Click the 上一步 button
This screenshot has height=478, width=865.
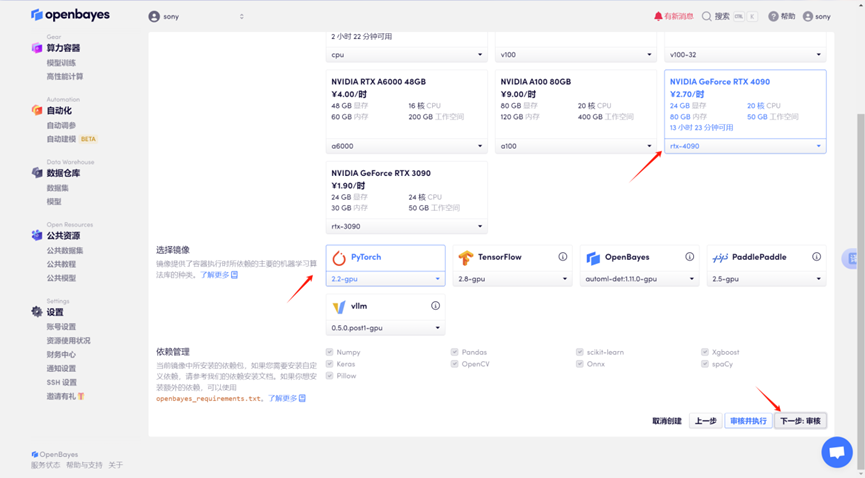706,421
